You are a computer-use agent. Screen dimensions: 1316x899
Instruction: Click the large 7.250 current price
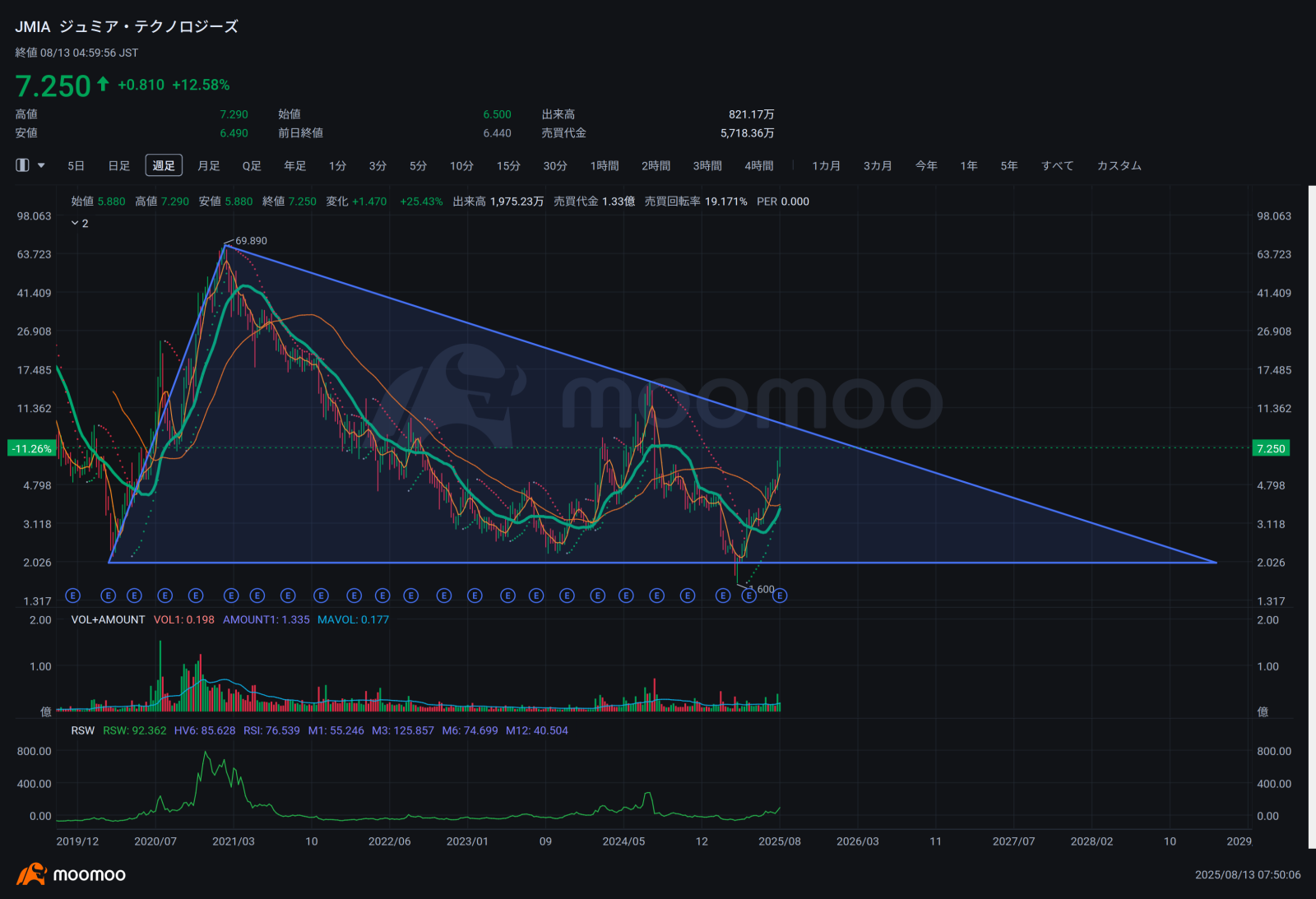point(53,86)
